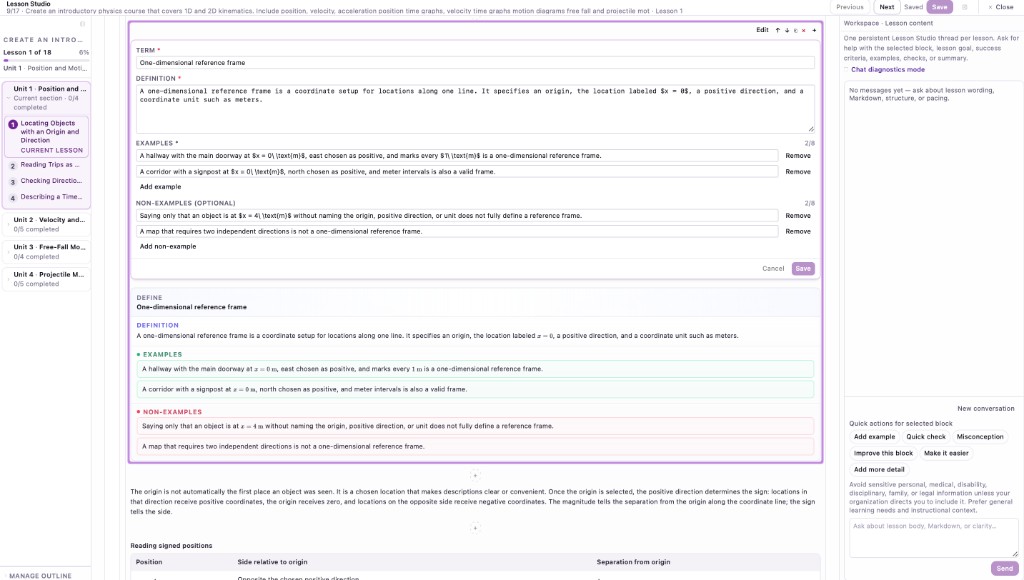Image resolution: width=1024 pixels, height=580 pixels.
Task: Click the definition textarea resize handle
Action: coord(811,129)
